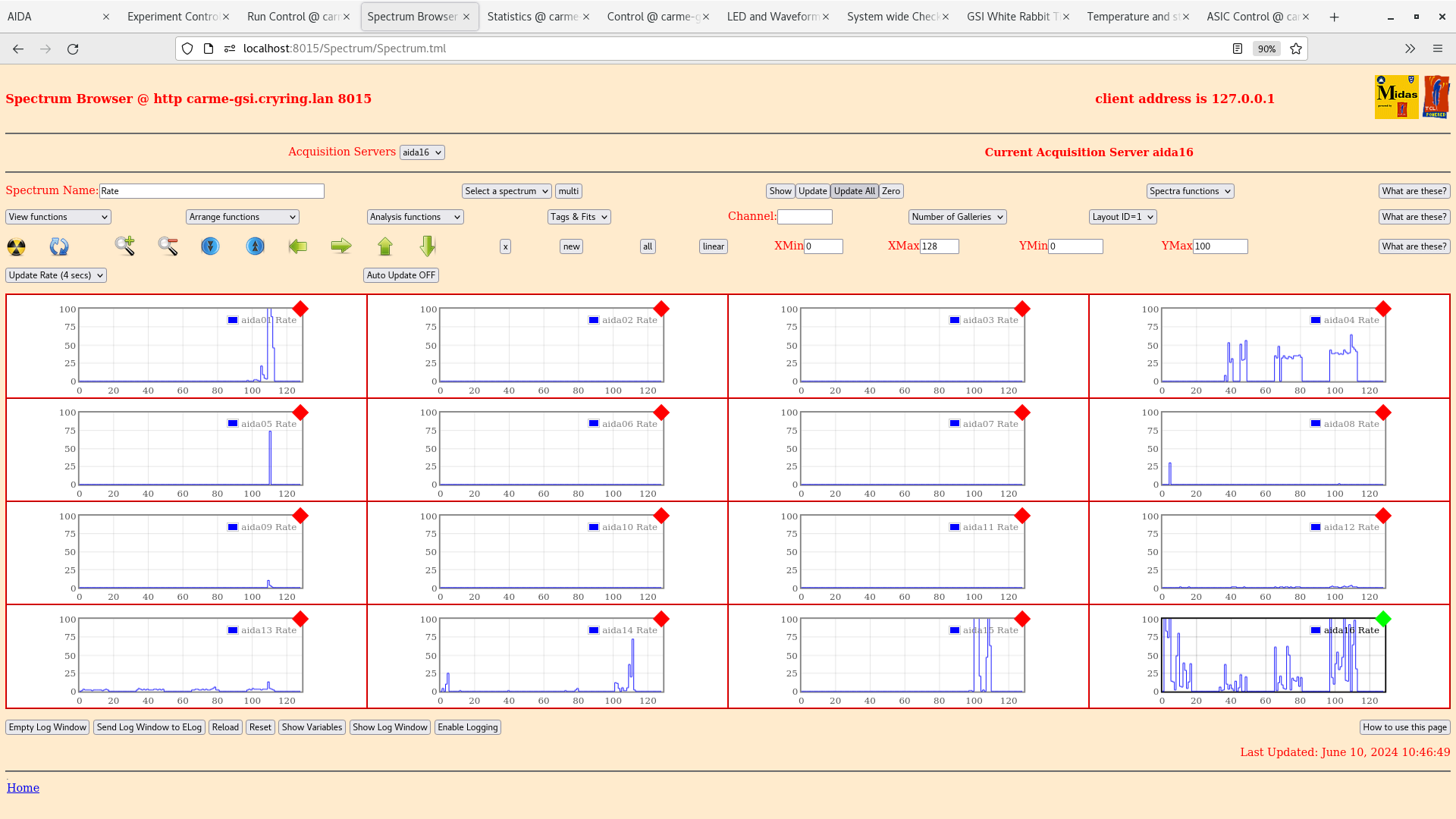Click the green navigation arrow icon
Viewport: 1456px width, 819px height.
coord(340,245)
